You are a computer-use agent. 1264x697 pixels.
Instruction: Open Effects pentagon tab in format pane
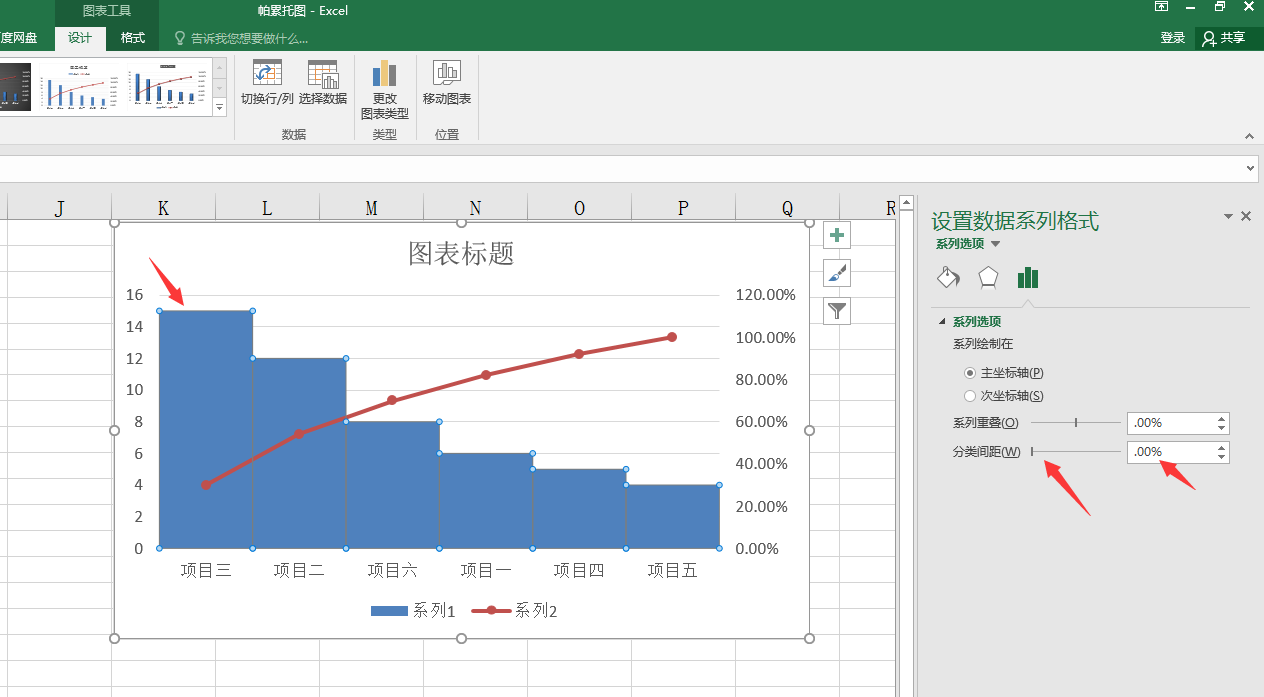[988, 277]
